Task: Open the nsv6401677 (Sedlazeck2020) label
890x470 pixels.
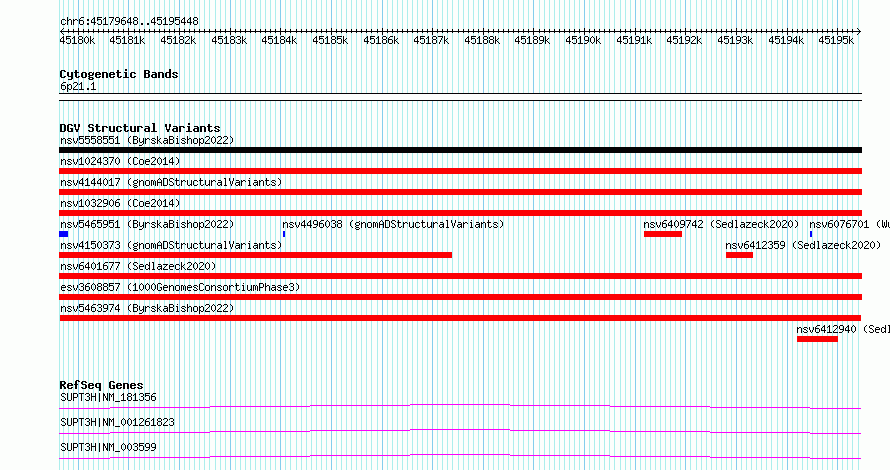Action: pyautogui.click(x=138, y=266)
